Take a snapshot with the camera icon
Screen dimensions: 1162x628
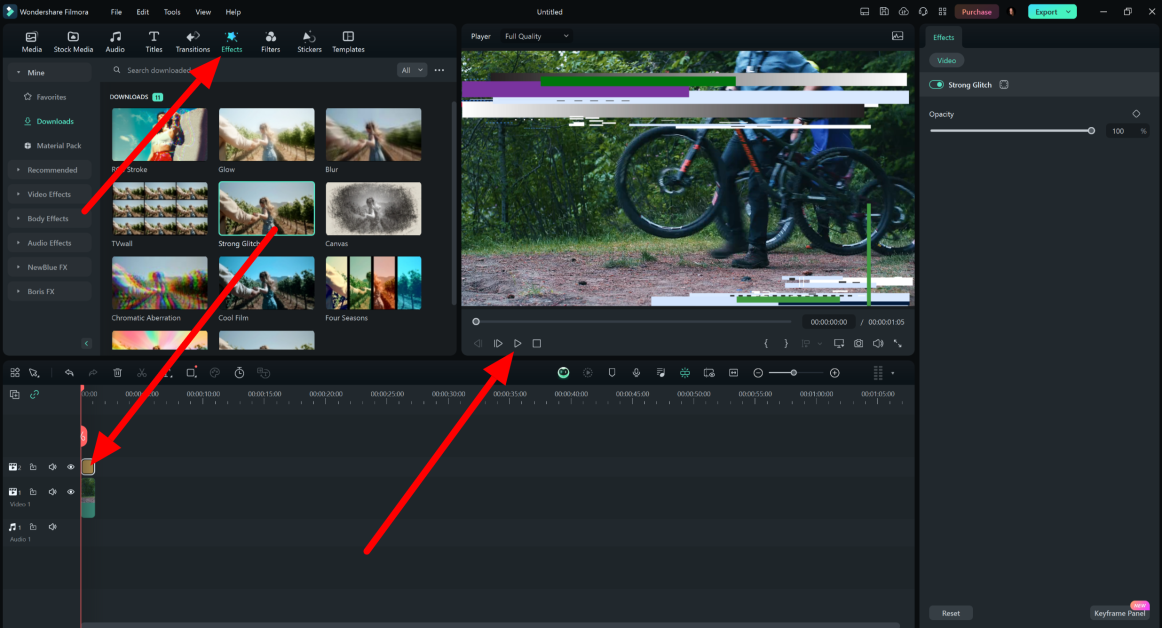tap(858, 343)
